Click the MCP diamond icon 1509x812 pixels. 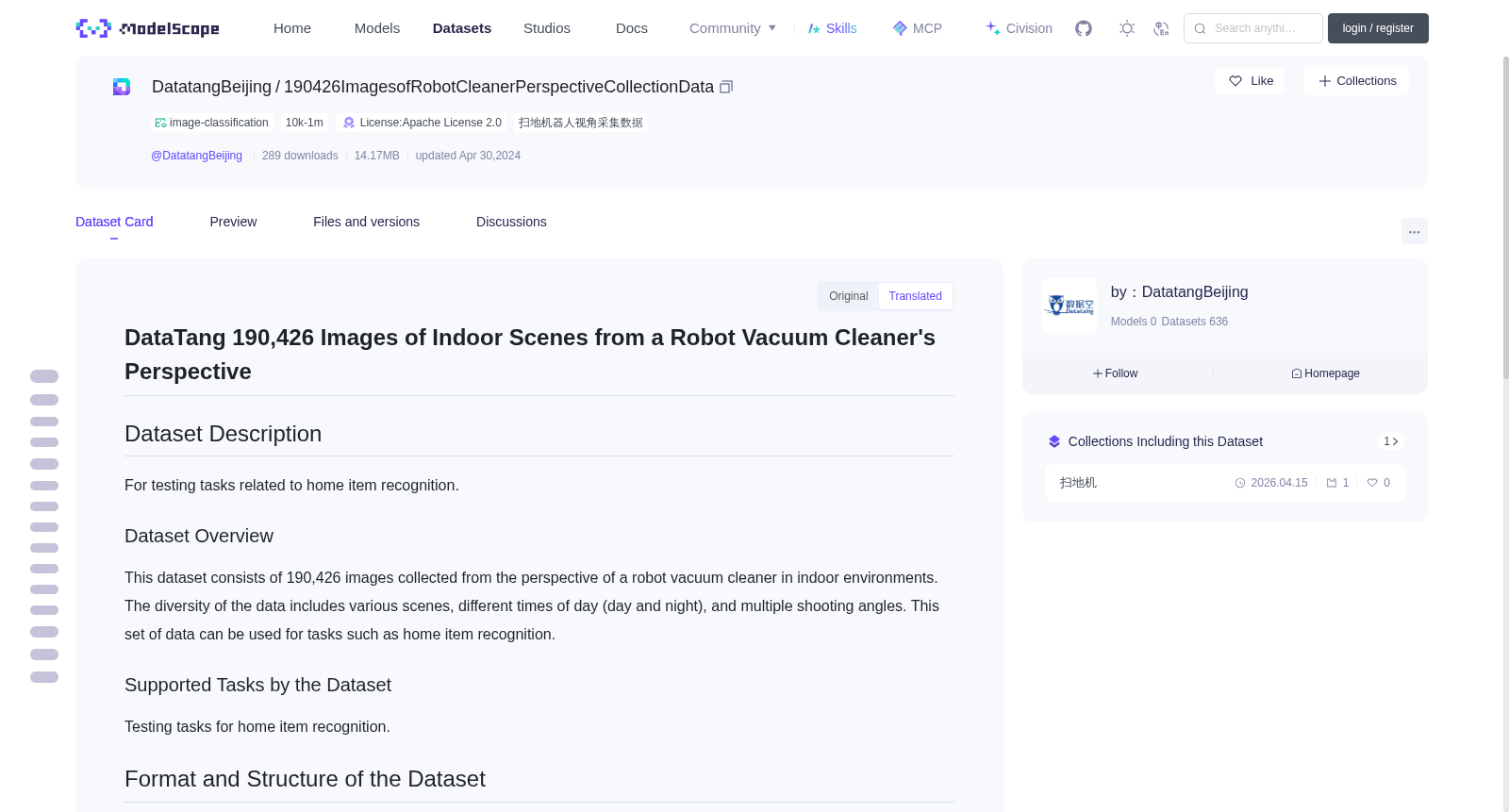(x=900, y=28)
